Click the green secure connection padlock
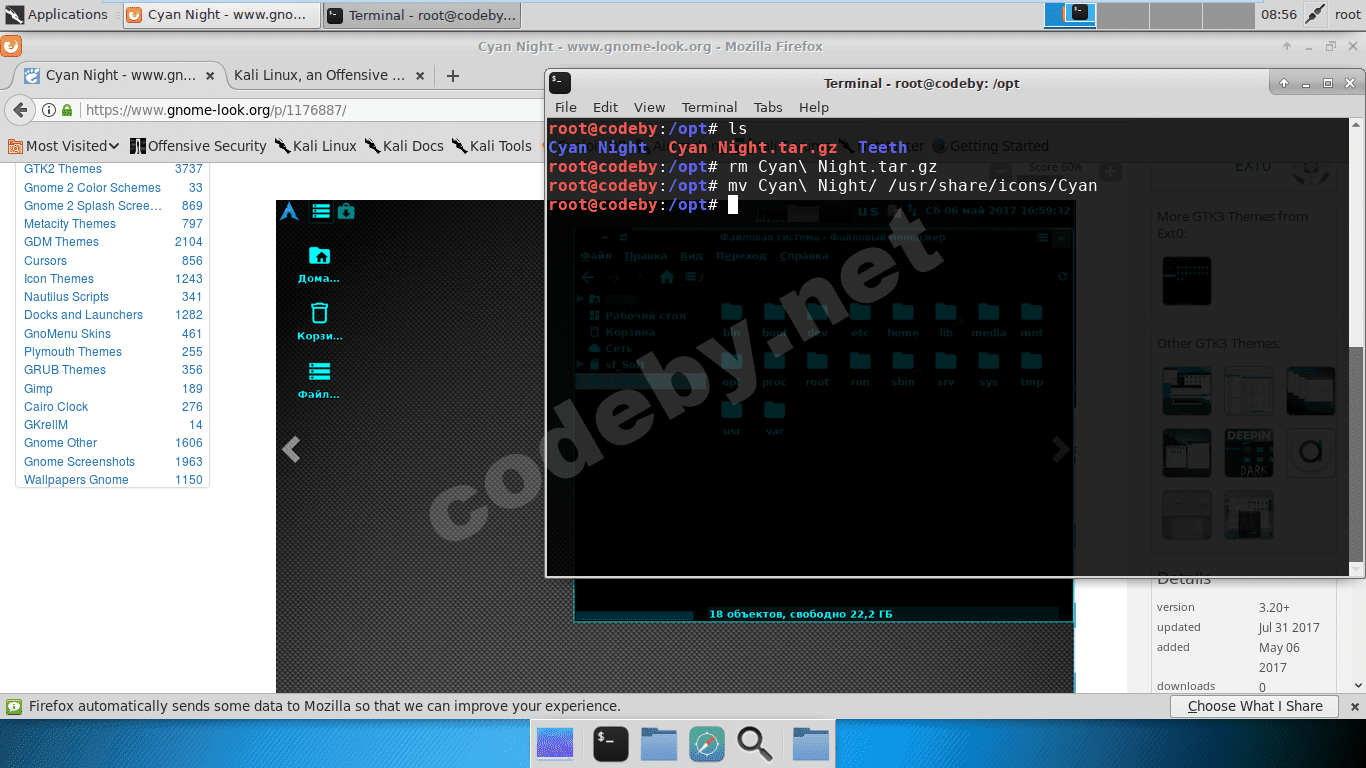This screenshot has height=768, width=1366. [x=67, y=110]
